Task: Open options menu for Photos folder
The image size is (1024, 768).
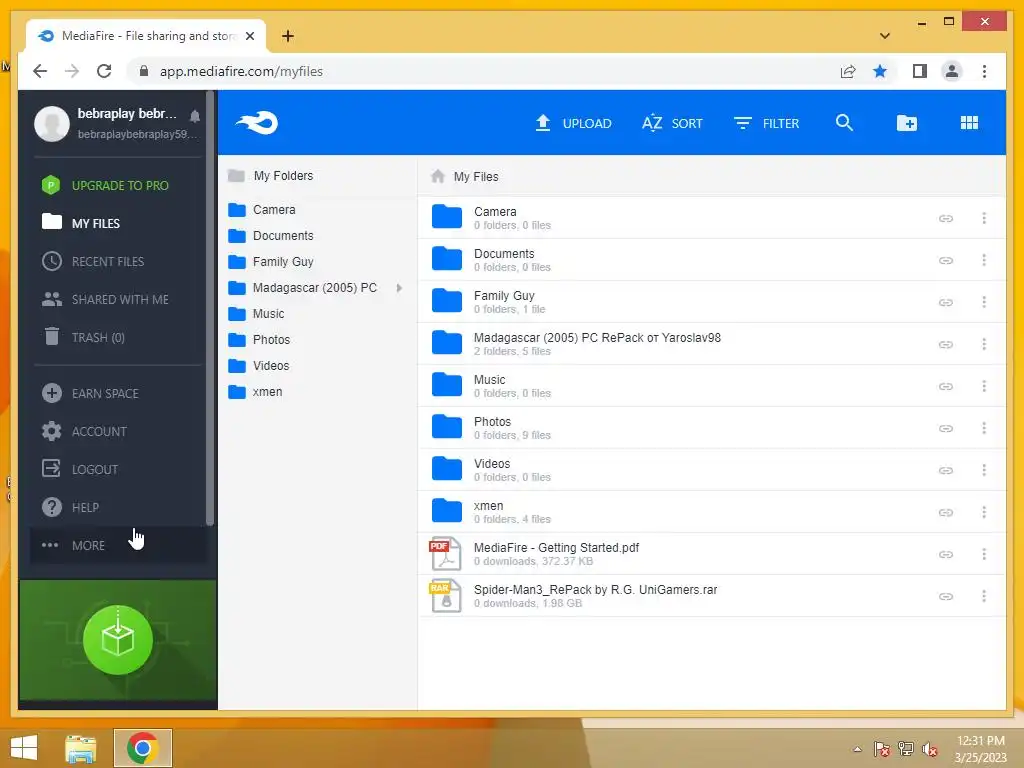Action: tap(984, 428)
